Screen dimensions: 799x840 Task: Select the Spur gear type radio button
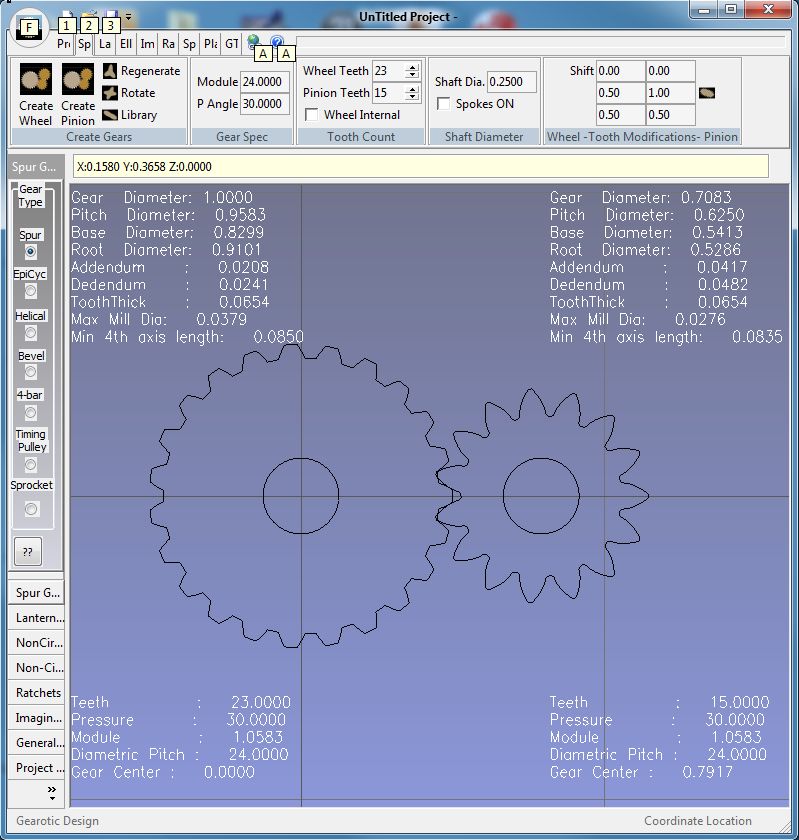click(x=31, y=251)
